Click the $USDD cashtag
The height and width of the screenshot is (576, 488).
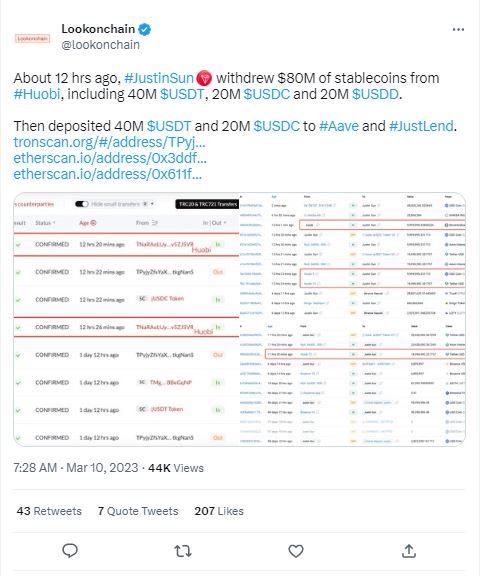(375, 94)
